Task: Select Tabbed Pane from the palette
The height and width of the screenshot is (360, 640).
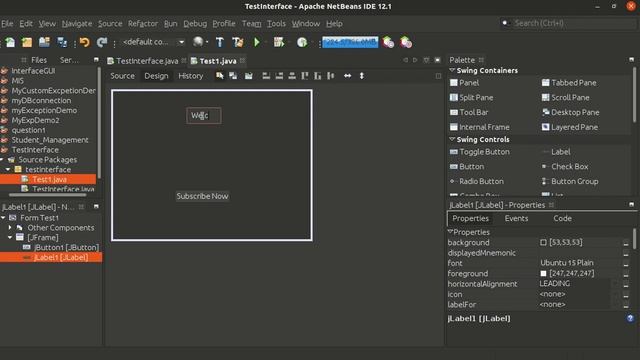Action: click(569, 83)
